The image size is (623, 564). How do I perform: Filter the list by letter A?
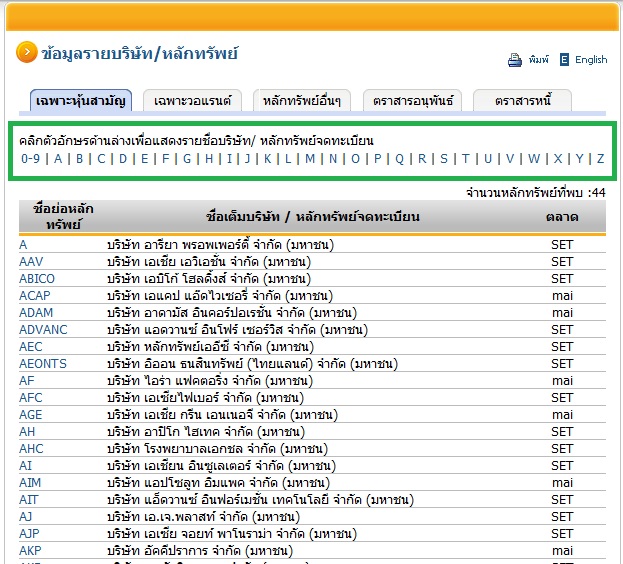coord(58,159)
